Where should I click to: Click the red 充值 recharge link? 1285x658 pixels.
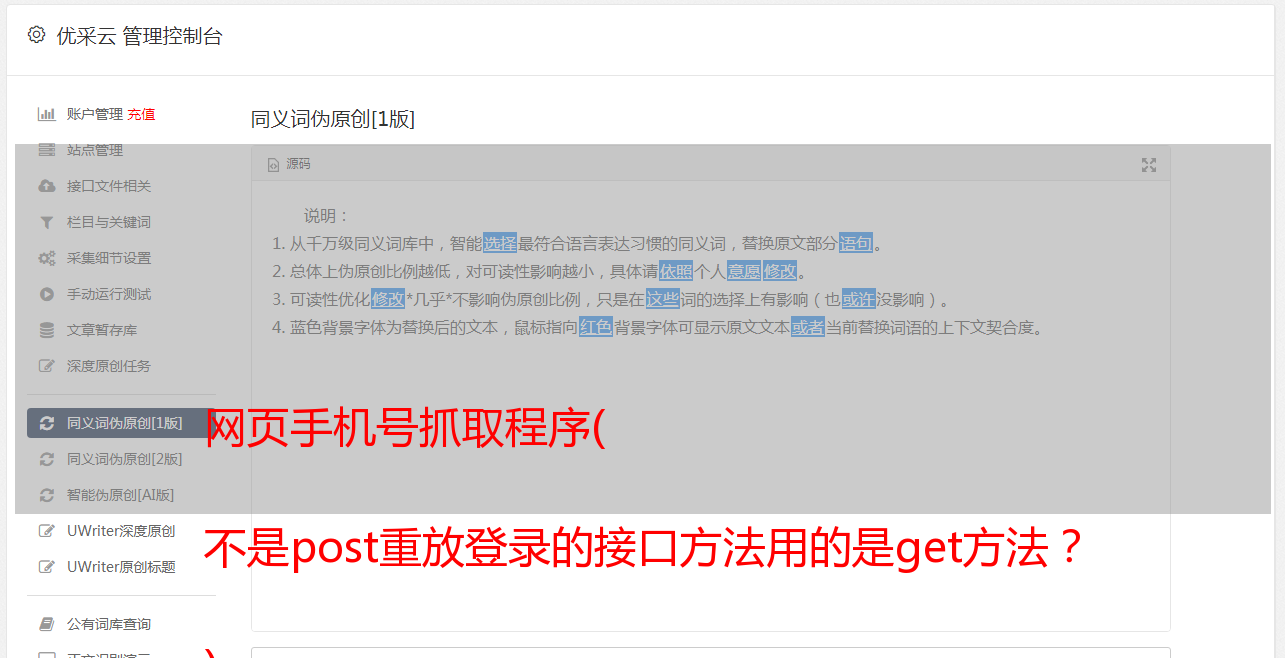[x=141, y=114]
